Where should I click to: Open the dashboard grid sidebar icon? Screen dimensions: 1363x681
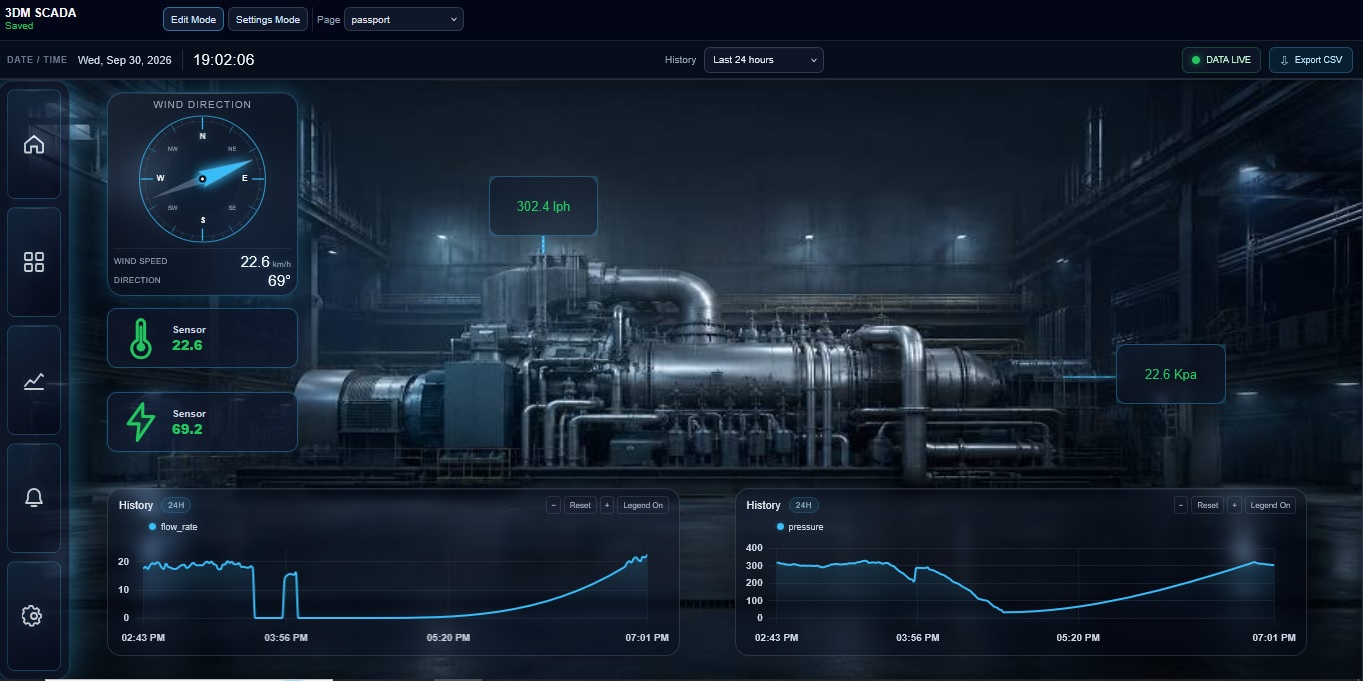[x=34, y=262]
